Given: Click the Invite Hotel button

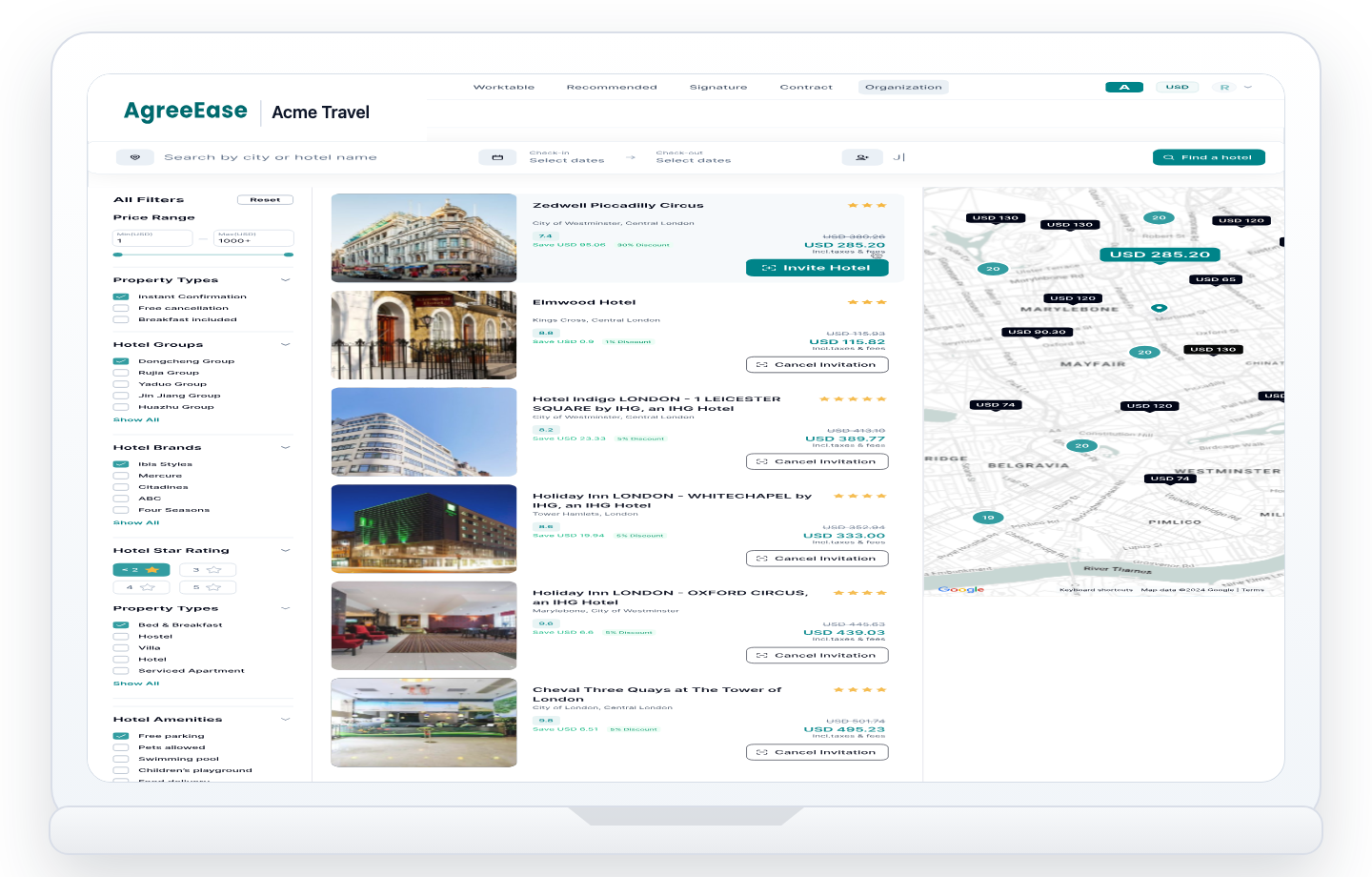Looking at the screenshot, I should (x=817, y=268).
